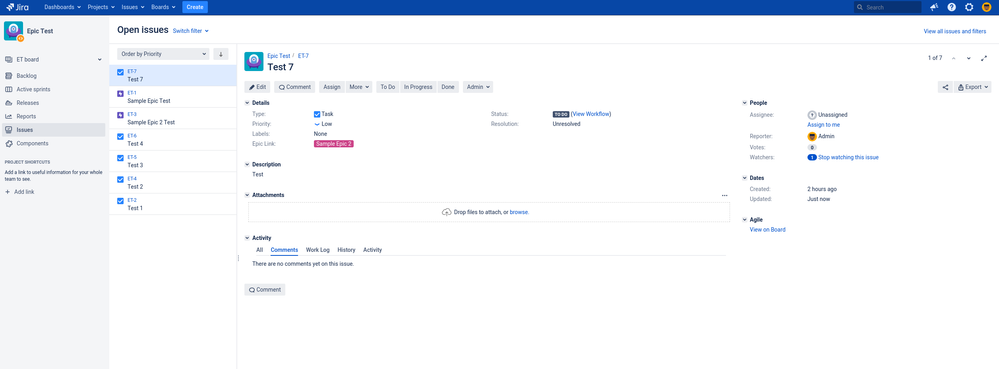Open the Projects menu
The width and height of the screenshot is (999, 369).
pos(101,7)
